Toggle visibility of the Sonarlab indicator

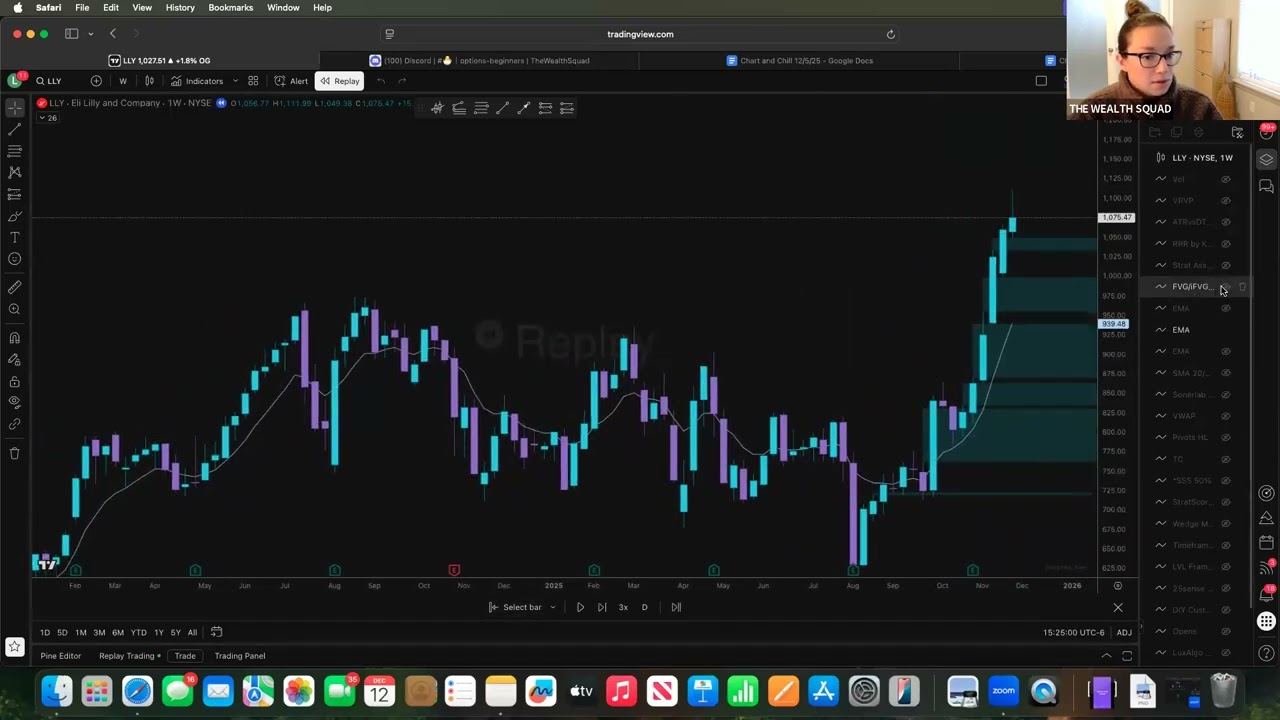(1226, 394)
